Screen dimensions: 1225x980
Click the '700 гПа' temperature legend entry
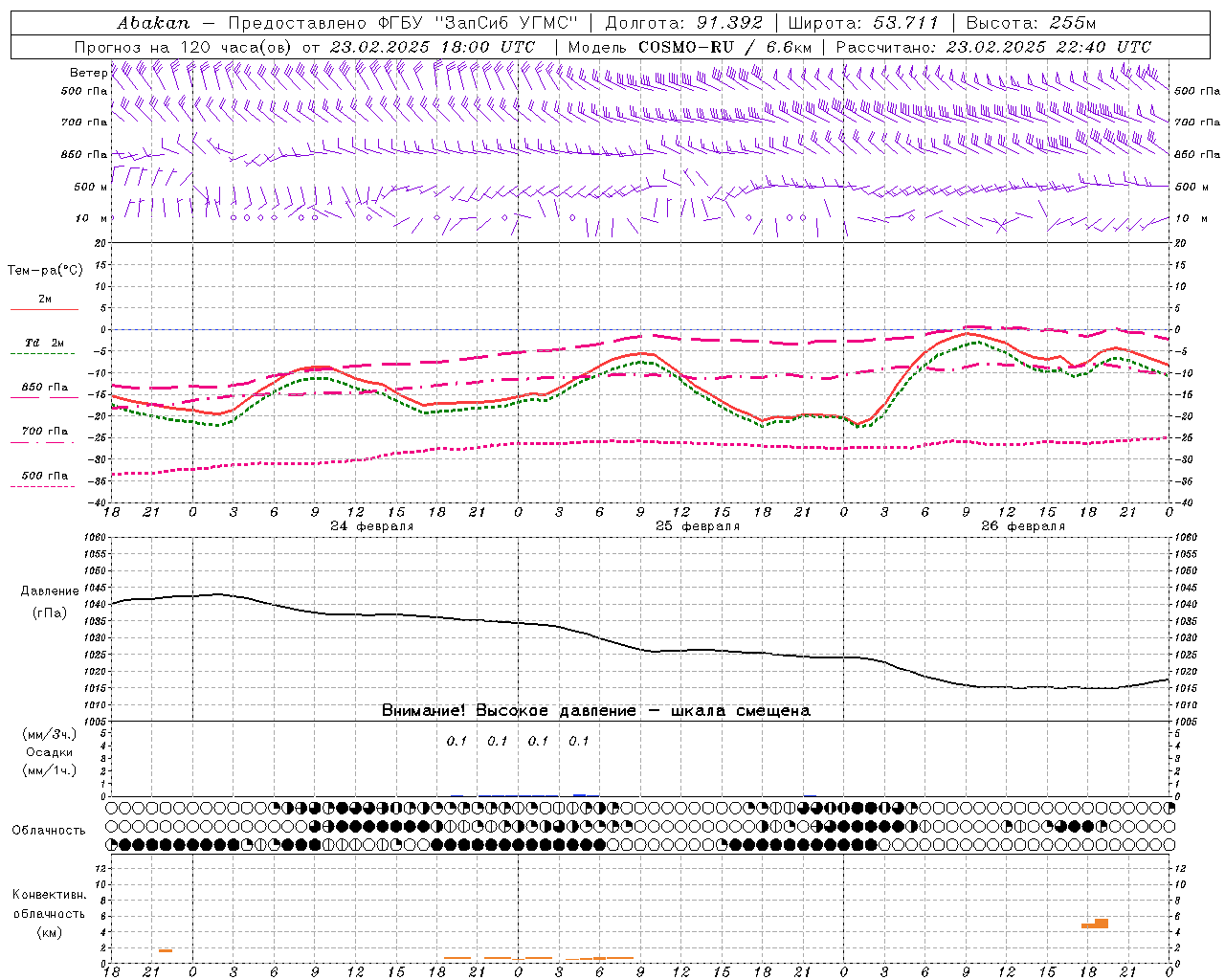(x=45, y=431)
